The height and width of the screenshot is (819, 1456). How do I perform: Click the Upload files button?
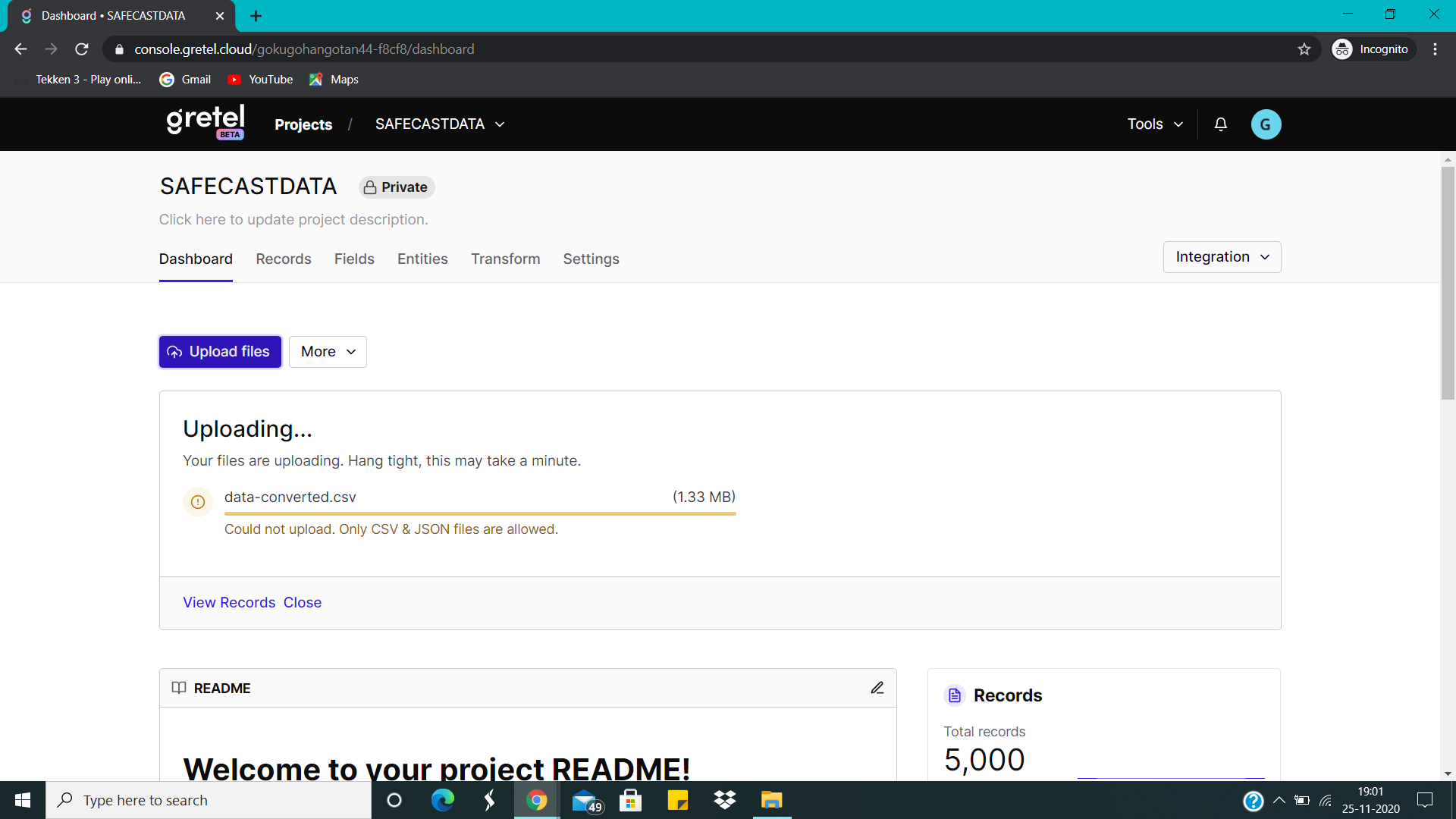point(220,352)
